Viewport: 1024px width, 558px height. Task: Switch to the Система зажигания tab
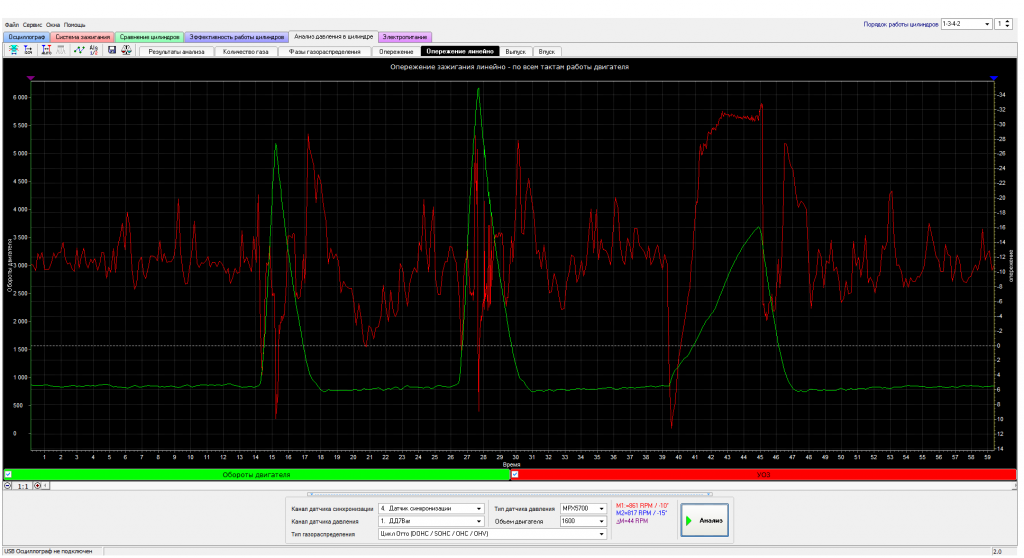tap(83, 37)
